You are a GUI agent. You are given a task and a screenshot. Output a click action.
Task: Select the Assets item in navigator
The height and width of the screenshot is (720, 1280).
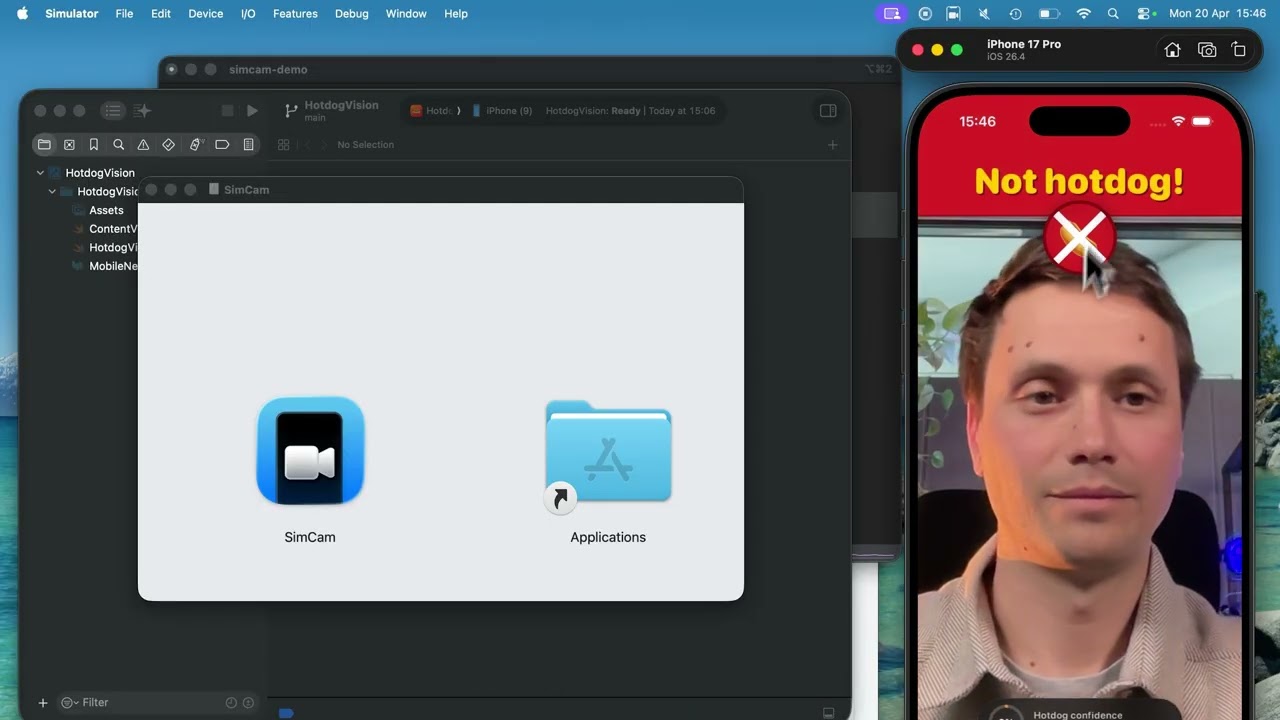pyautogui.click(x=106, y=211)
